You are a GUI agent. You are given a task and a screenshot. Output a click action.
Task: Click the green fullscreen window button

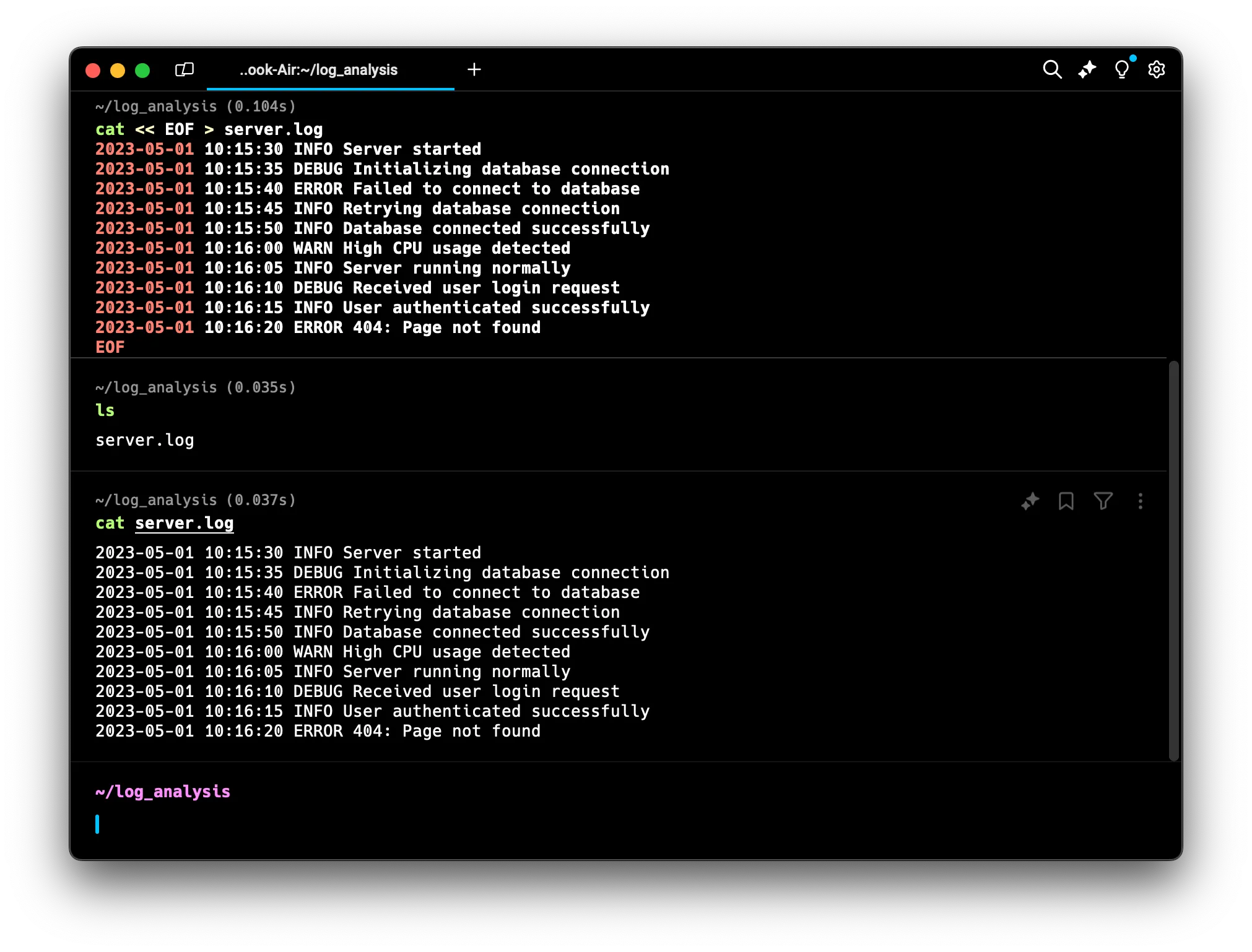pos(142,71)
